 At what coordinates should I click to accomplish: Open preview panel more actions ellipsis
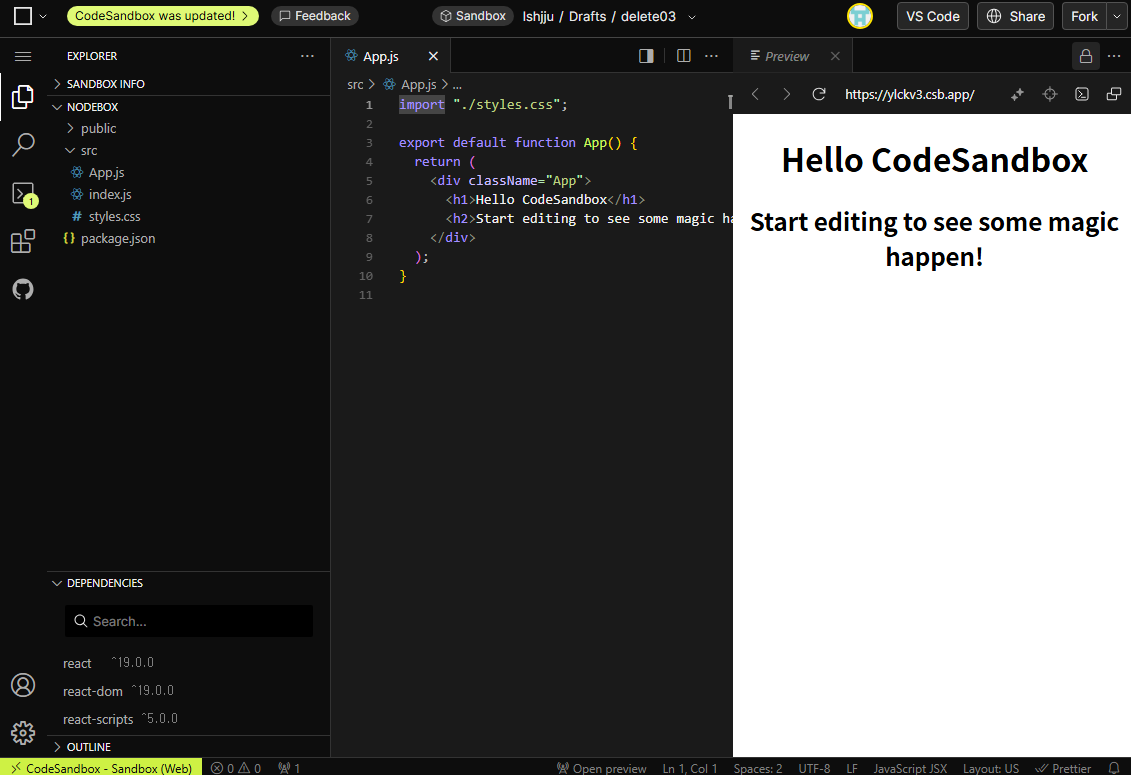tap(1114, 56)
